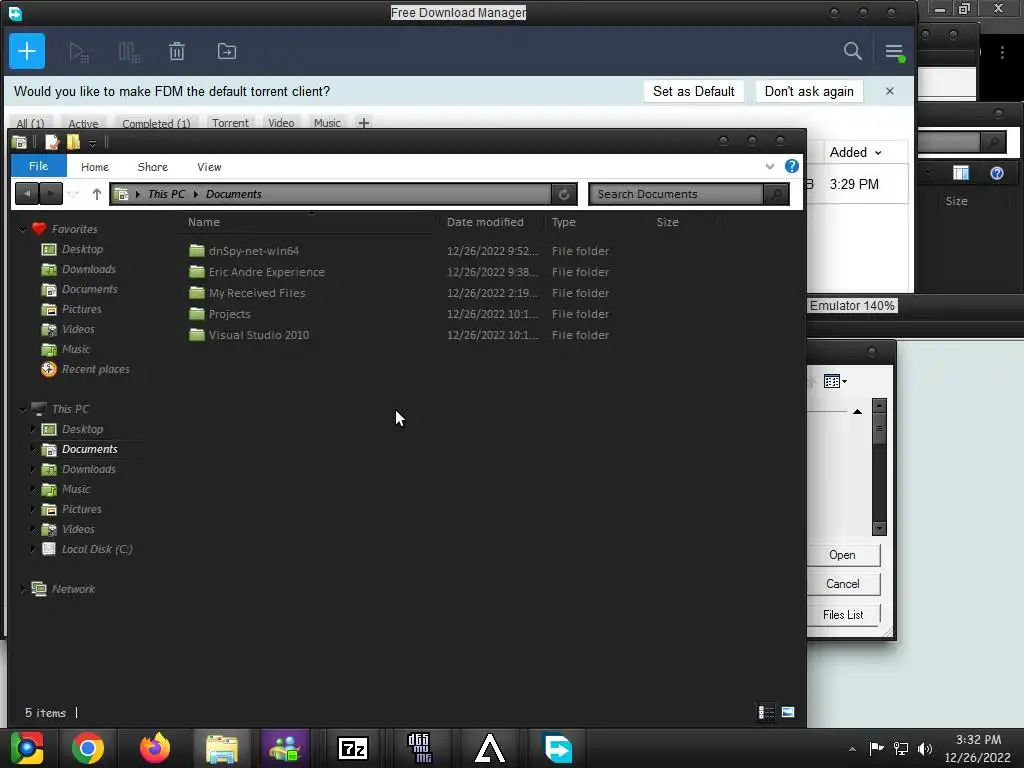Sort files by Name column header

[x=204, y=222]
